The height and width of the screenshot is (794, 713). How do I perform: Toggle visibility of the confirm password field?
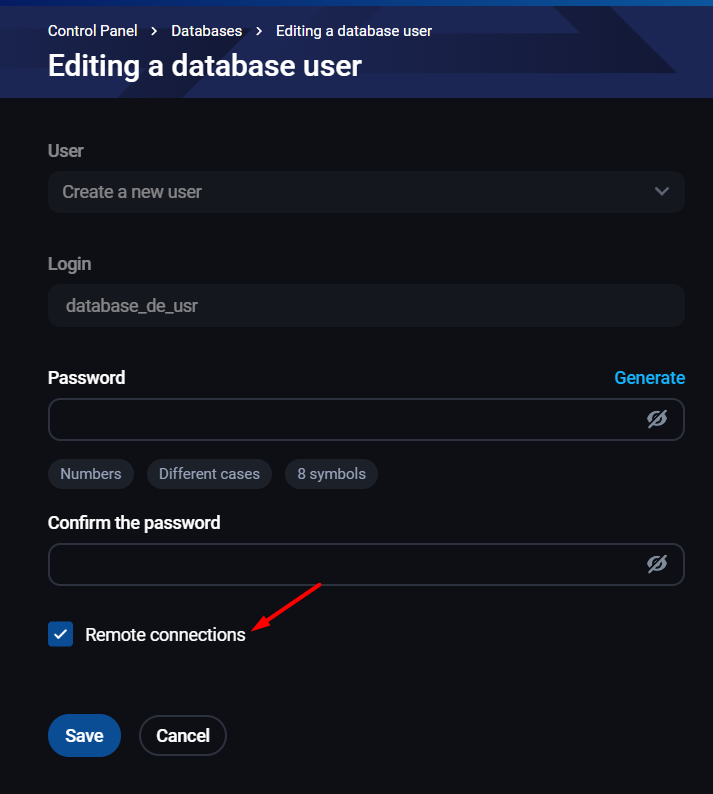point(657,564)
